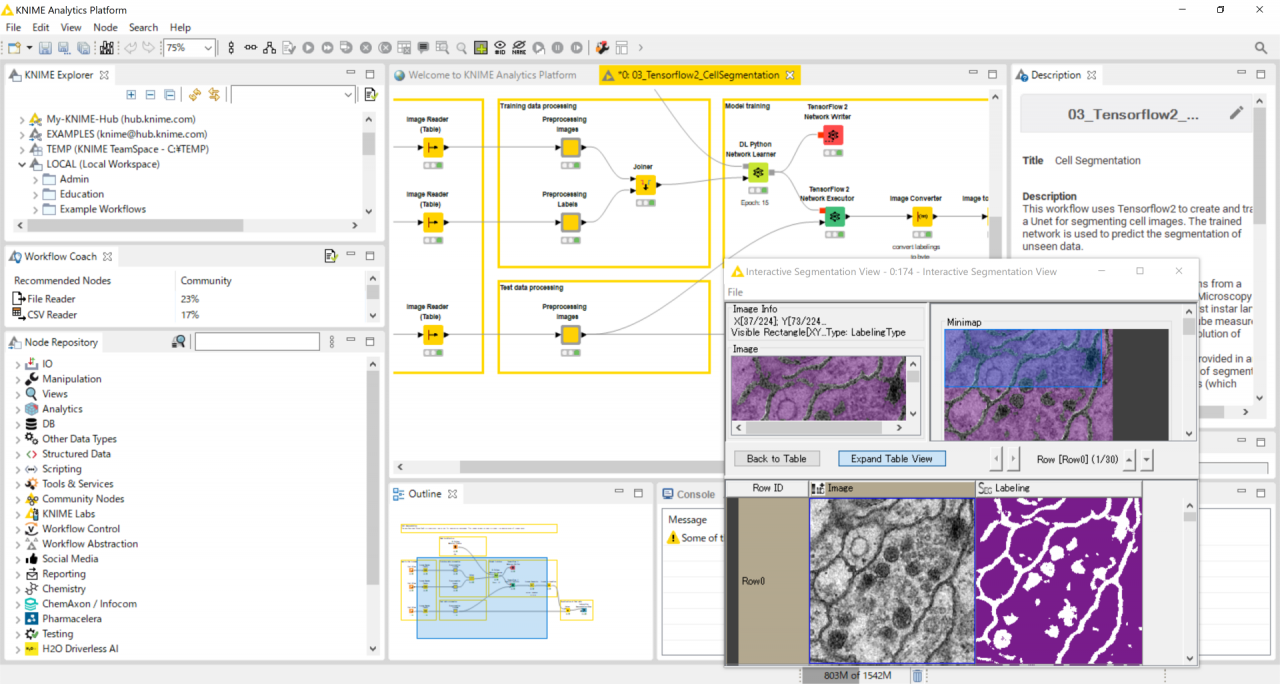Click the Back to Table button

776,458
